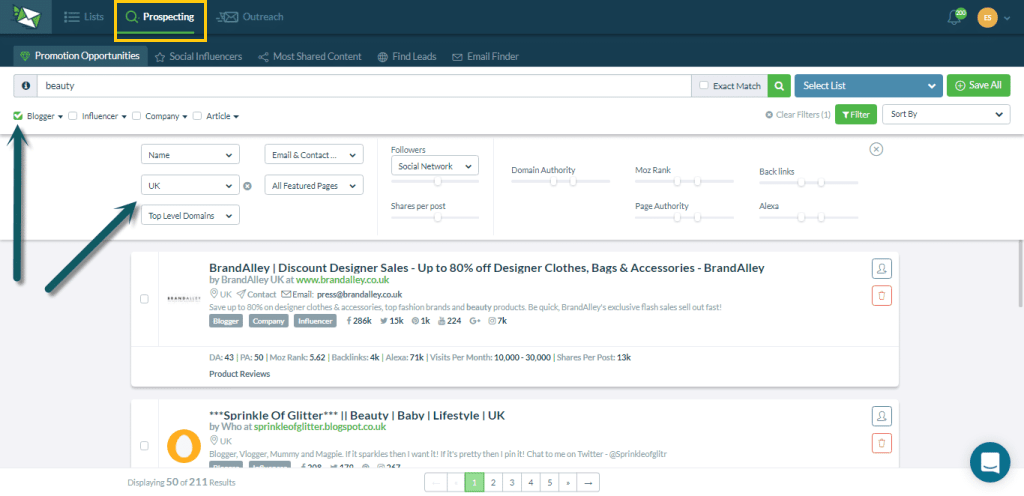Toggle the Exact Match checkbox
Viewport: 1024px width, 496px height.
click(x=703, y=85)
